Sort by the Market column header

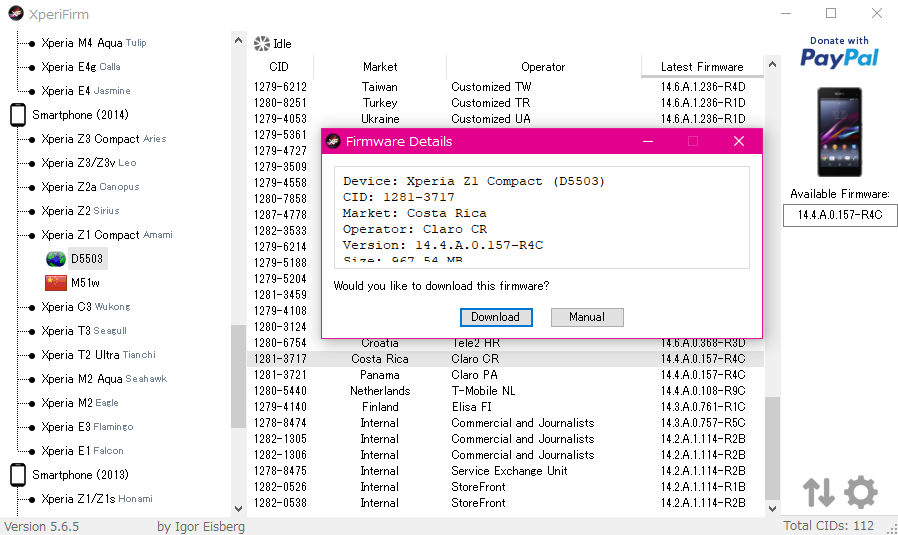(380, 67)
